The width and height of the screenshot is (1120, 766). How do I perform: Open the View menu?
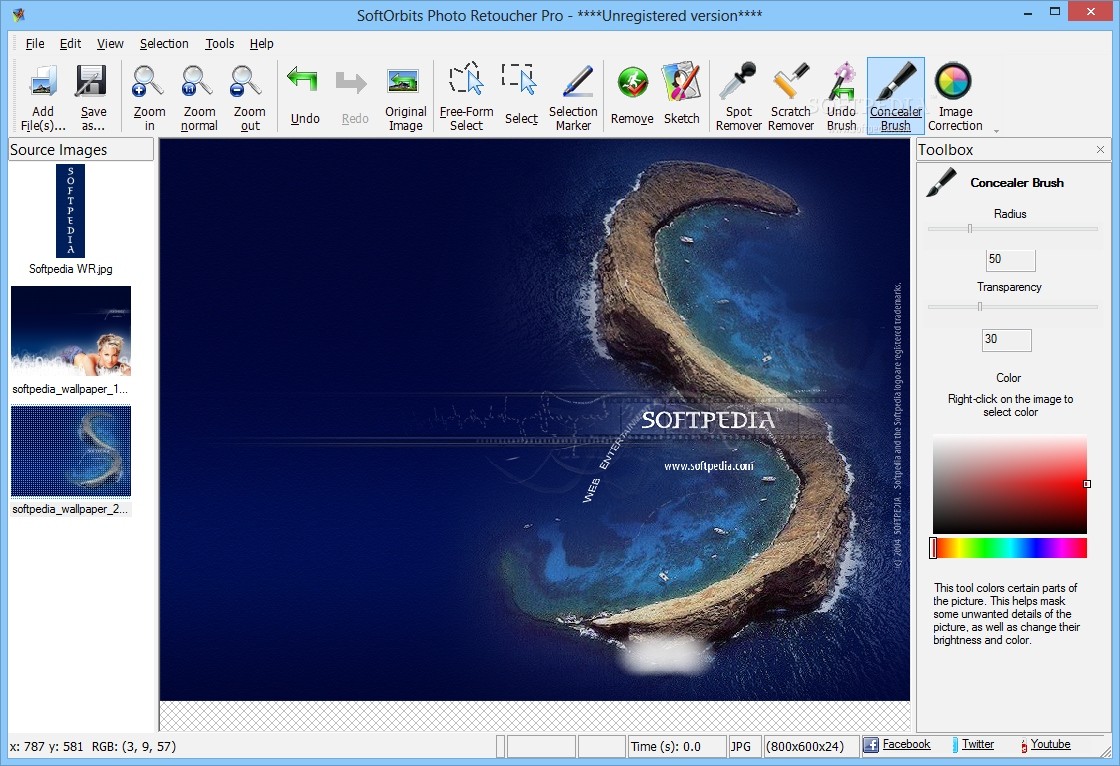click(110, 44)
